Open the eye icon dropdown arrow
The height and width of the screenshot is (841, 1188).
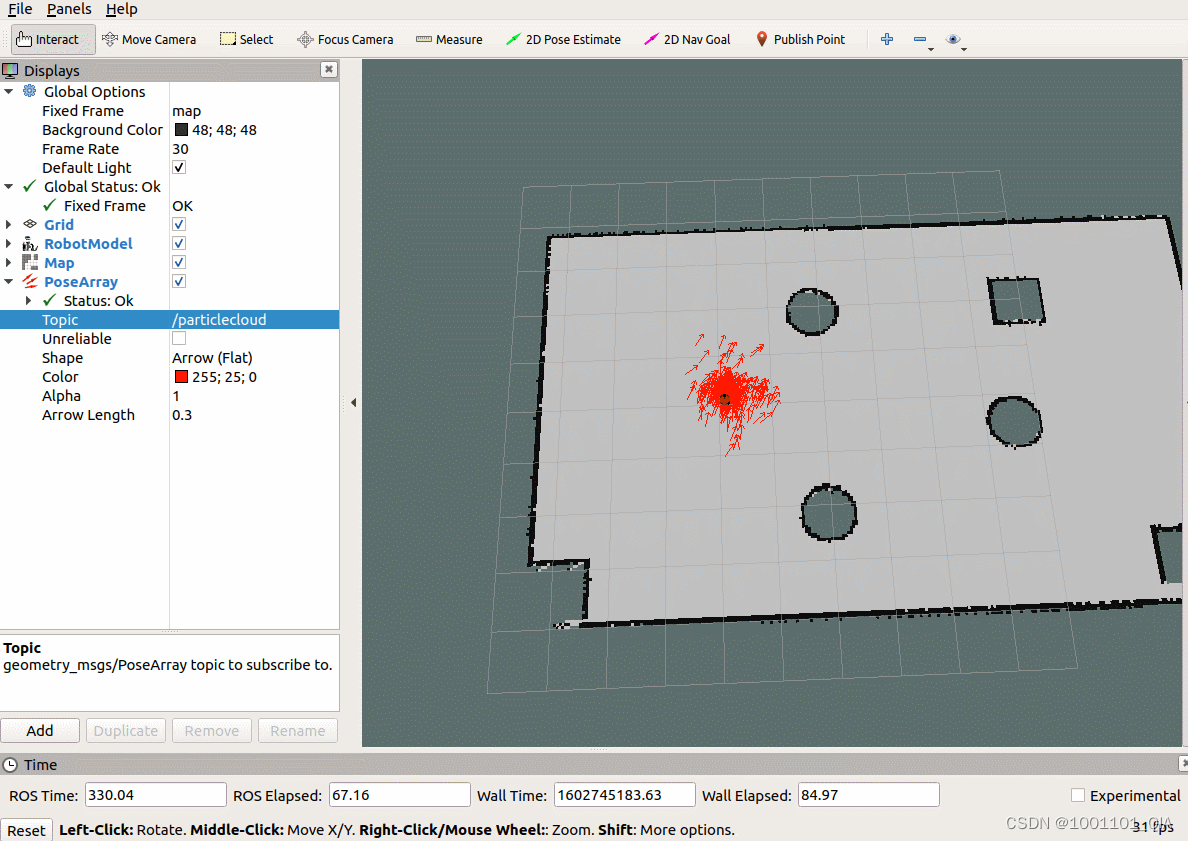tap(964, 49)
